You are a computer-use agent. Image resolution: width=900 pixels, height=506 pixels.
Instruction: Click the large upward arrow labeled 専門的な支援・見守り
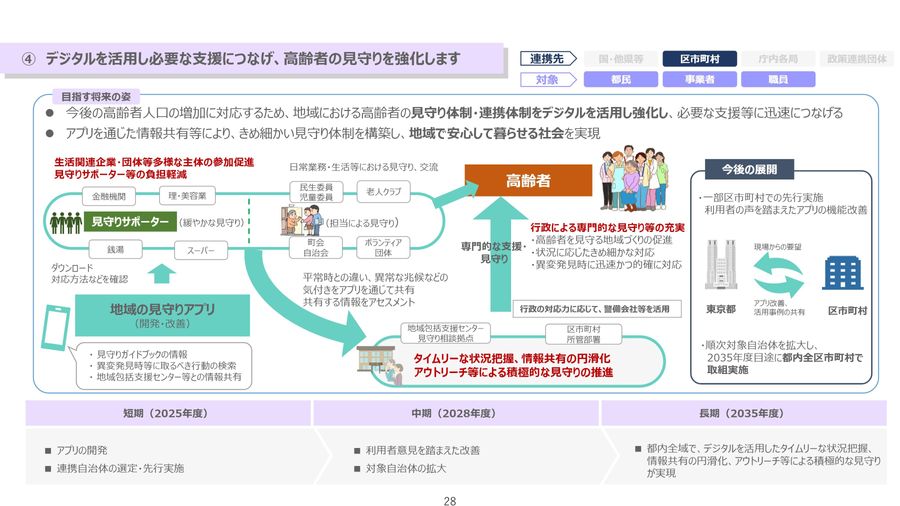coord(493,250)
